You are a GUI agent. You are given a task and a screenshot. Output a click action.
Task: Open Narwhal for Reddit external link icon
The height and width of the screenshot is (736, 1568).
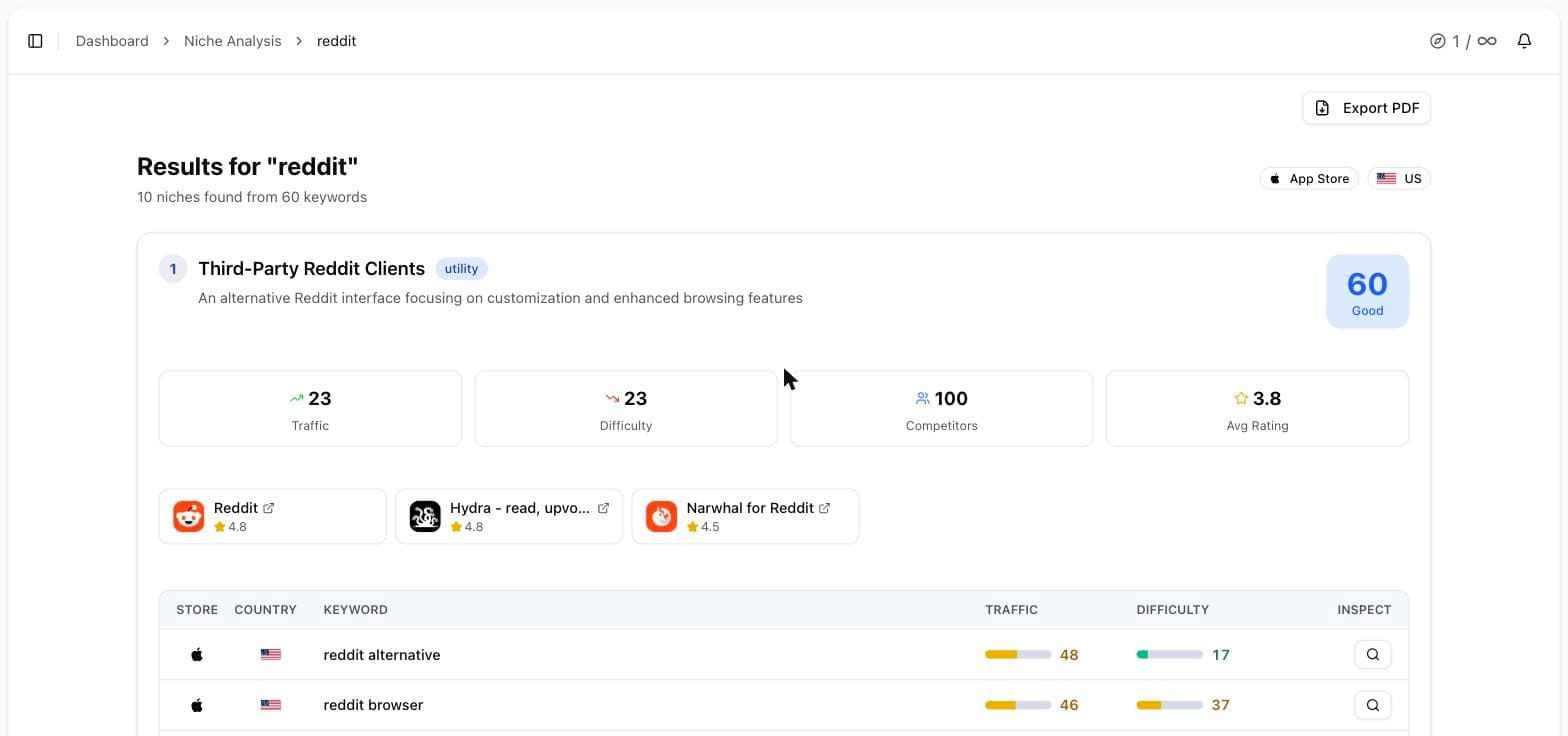click(824, 508)
